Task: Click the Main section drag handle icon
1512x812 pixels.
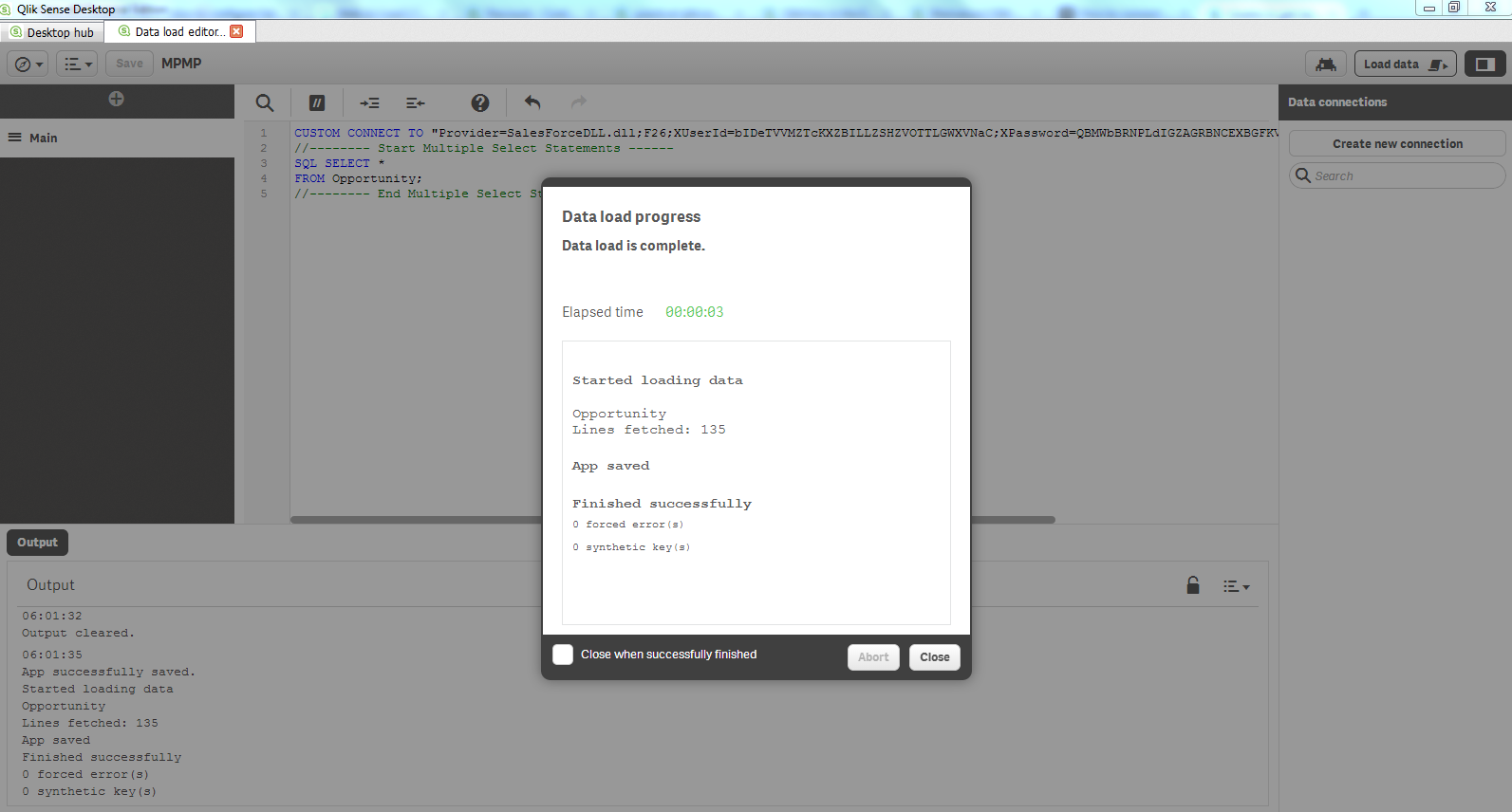Action: pyautogui.click(x=15, y=138)
